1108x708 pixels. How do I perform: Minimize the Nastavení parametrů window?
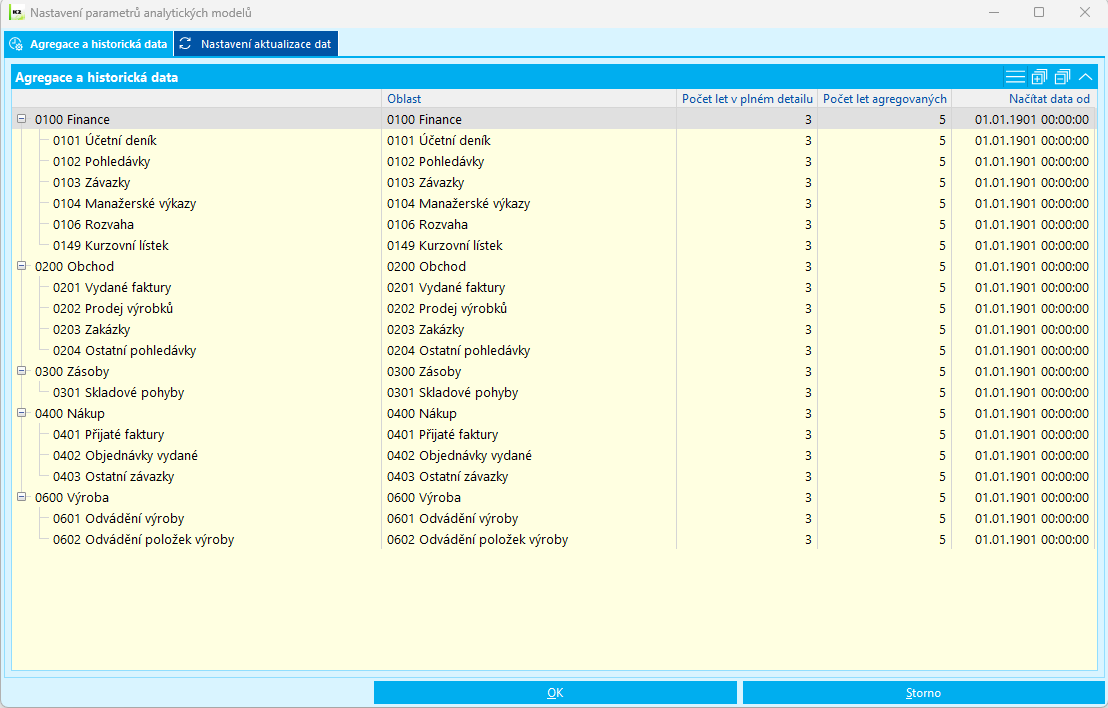click(x=994, y=12)
